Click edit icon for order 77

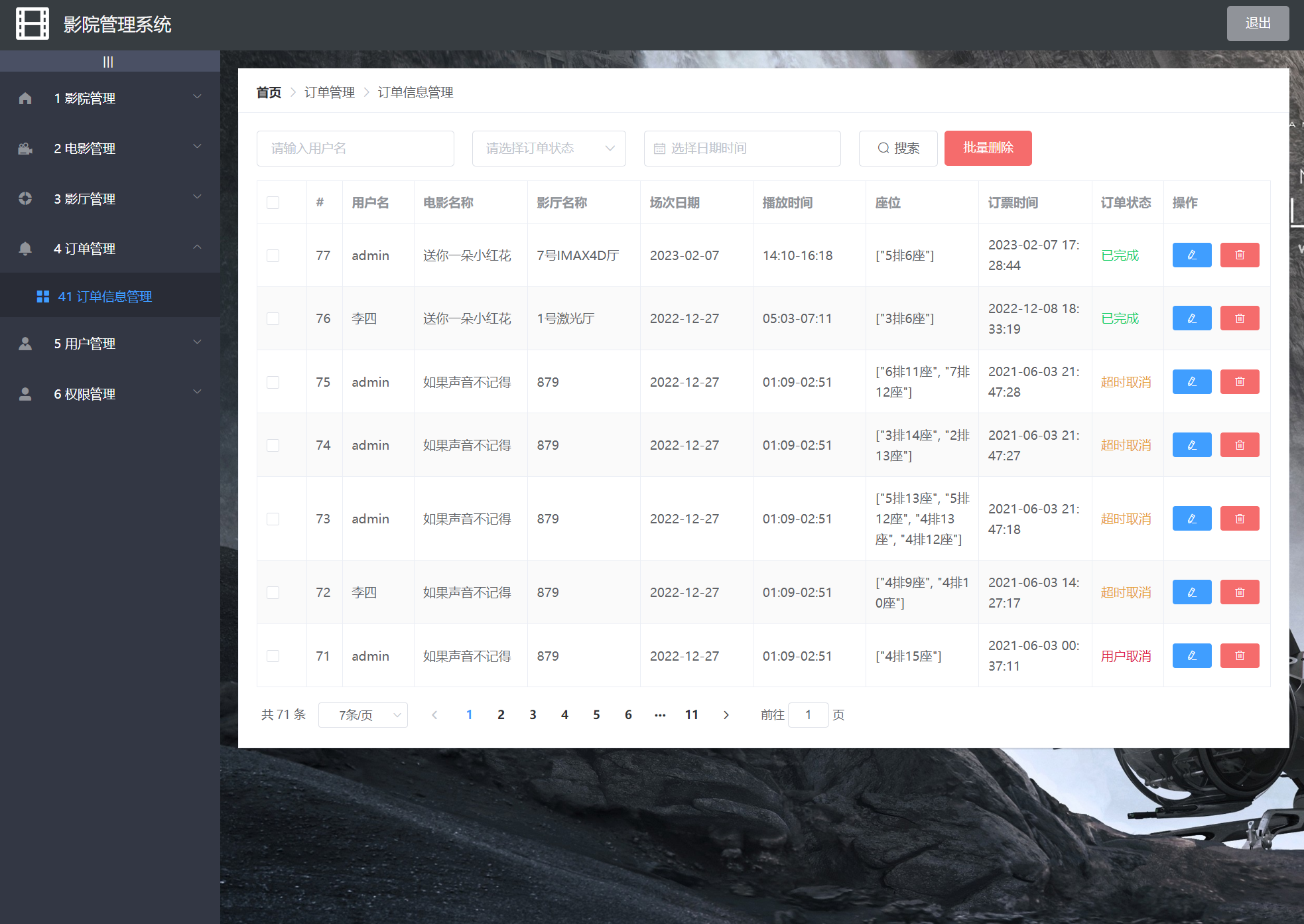click(1191, 255)
